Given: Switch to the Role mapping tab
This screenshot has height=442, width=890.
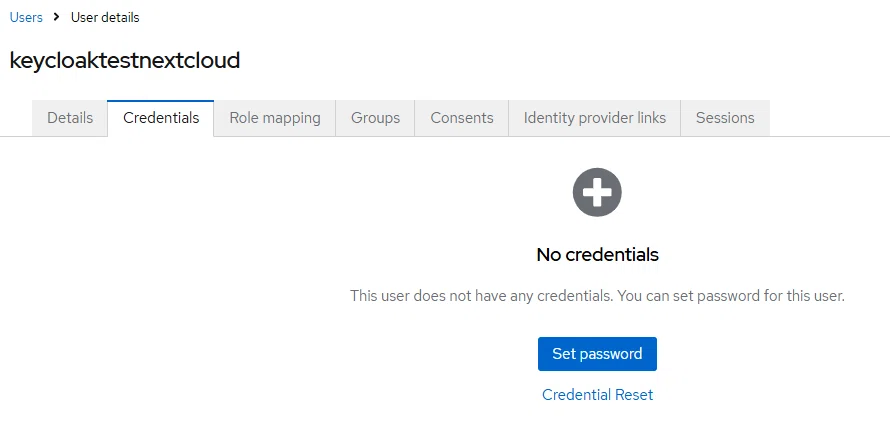Looking at the screenshot, I should tap(275, 118).
